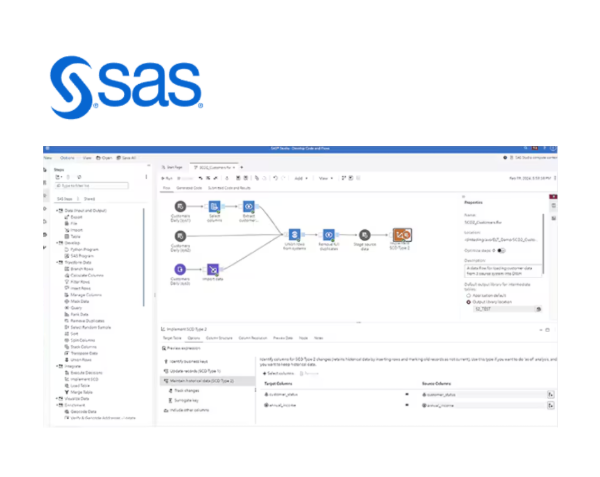Switch to the Generated Code tab
Image resolution: width=600 pixels, height=477 pixels.
click(x=190, y=187)
